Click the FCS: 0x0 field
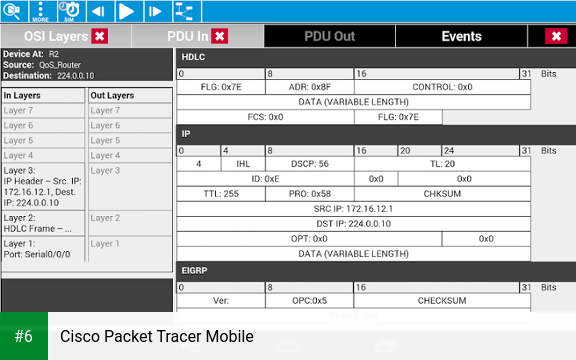This screenshot has width=576, height=360. 265,117
